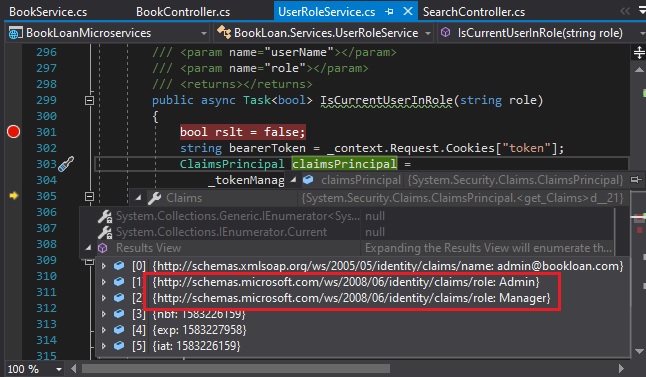Click the icon beside IEnumerator<Sys... row
The image size is (646, 377).
click(x=105, y=216)
